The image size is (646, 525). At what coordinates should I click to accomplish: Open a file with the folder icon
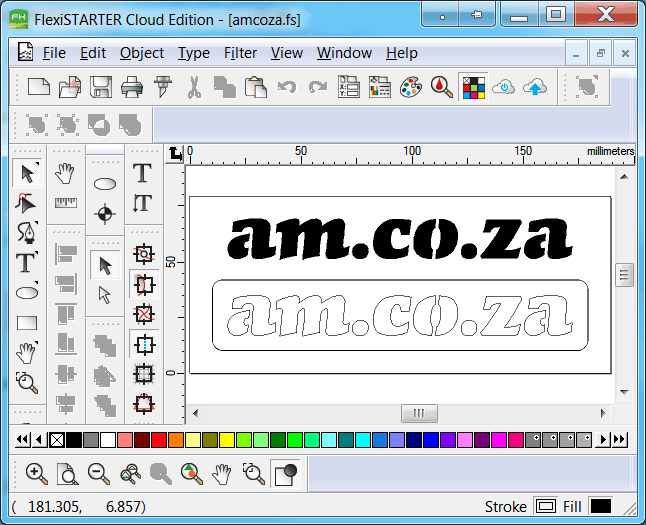[x=70, y=87]
